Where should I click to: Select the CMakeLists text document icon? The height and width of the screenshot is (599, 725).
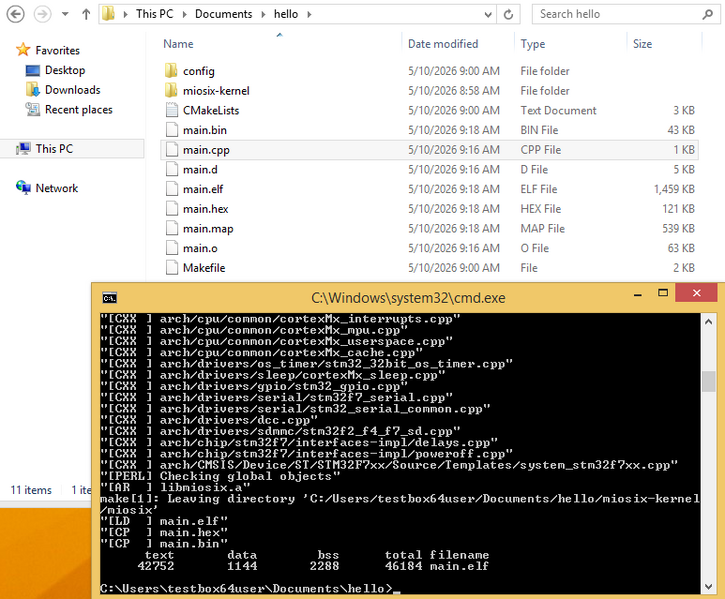(x=172, y=110)
